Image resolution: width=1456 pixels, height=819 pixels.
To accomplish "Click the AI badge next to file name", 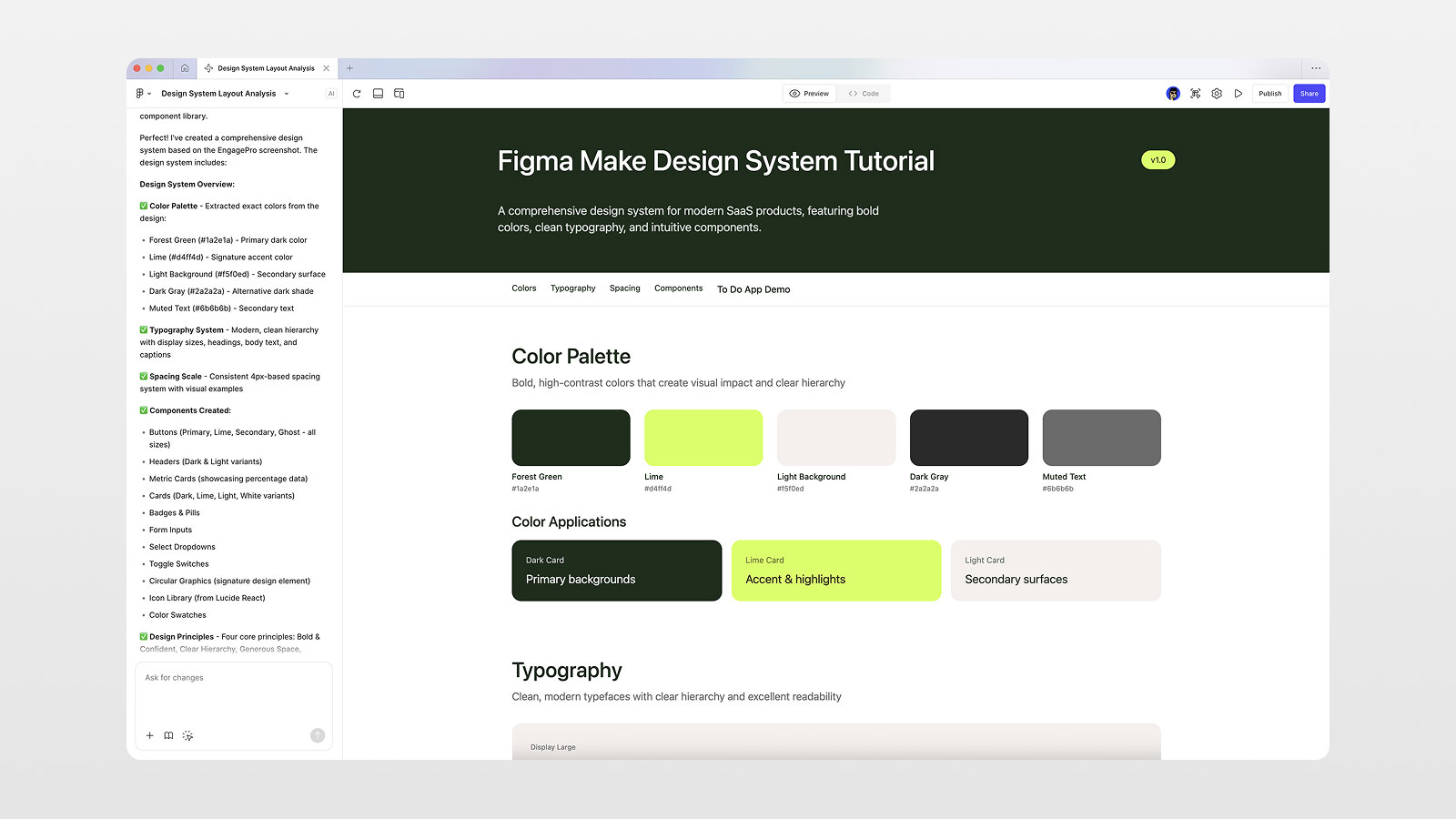I will click(x=331, y=93).
